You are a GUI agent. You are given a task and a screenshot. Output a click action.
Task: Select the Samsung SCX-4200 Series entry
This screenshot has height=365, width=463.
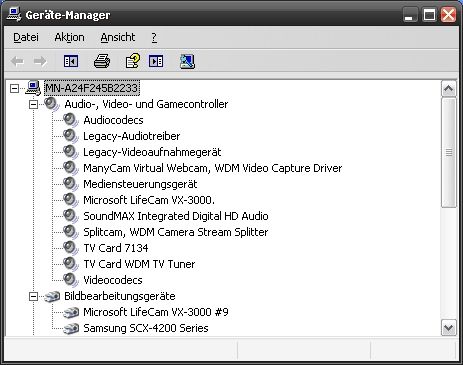click(146, 328)
